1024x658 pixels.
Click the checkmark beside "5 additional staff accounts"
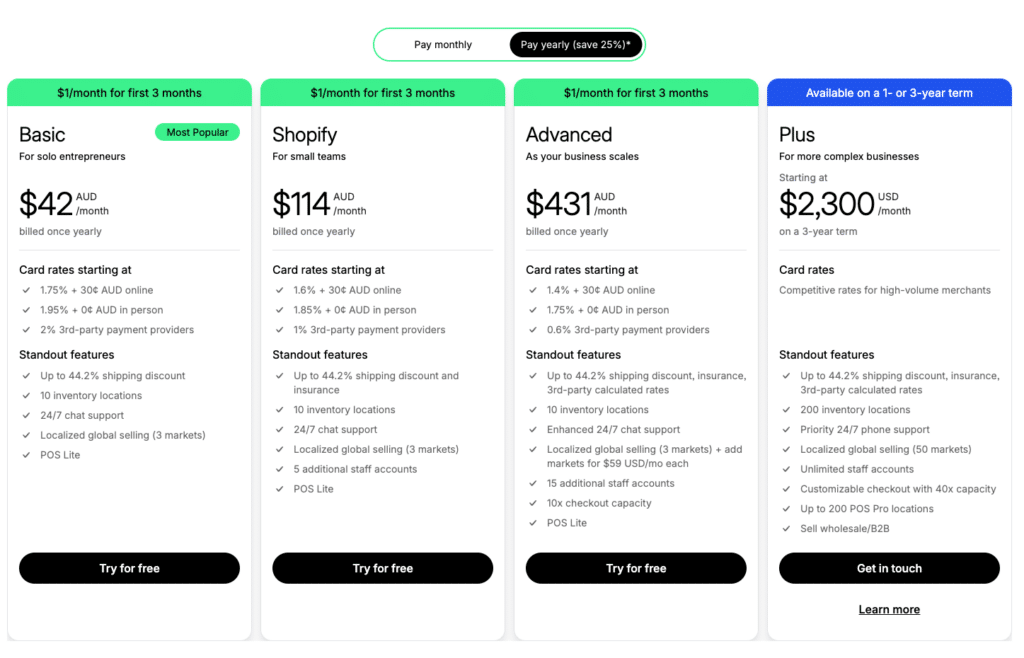(278, 468)
